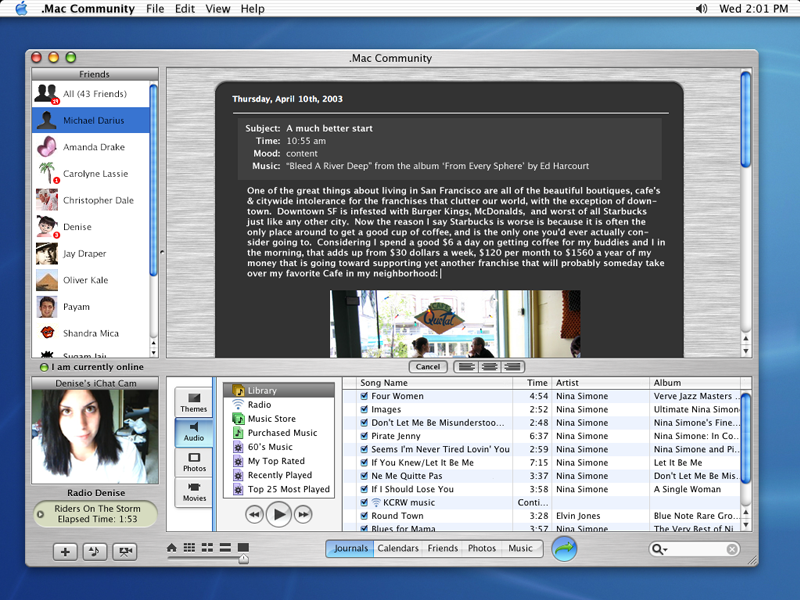Uncheck Seems I'm Never Tired Lovin' You
The image size is (800, 600).
(x=364, y=449)
